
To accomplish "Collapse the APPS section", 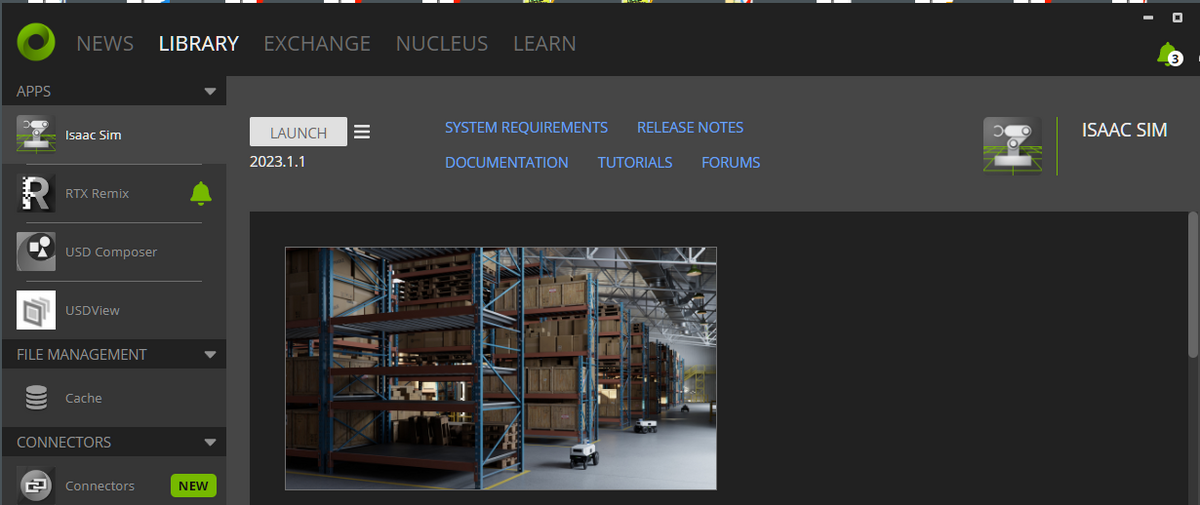I will click(x=210, y=91).
